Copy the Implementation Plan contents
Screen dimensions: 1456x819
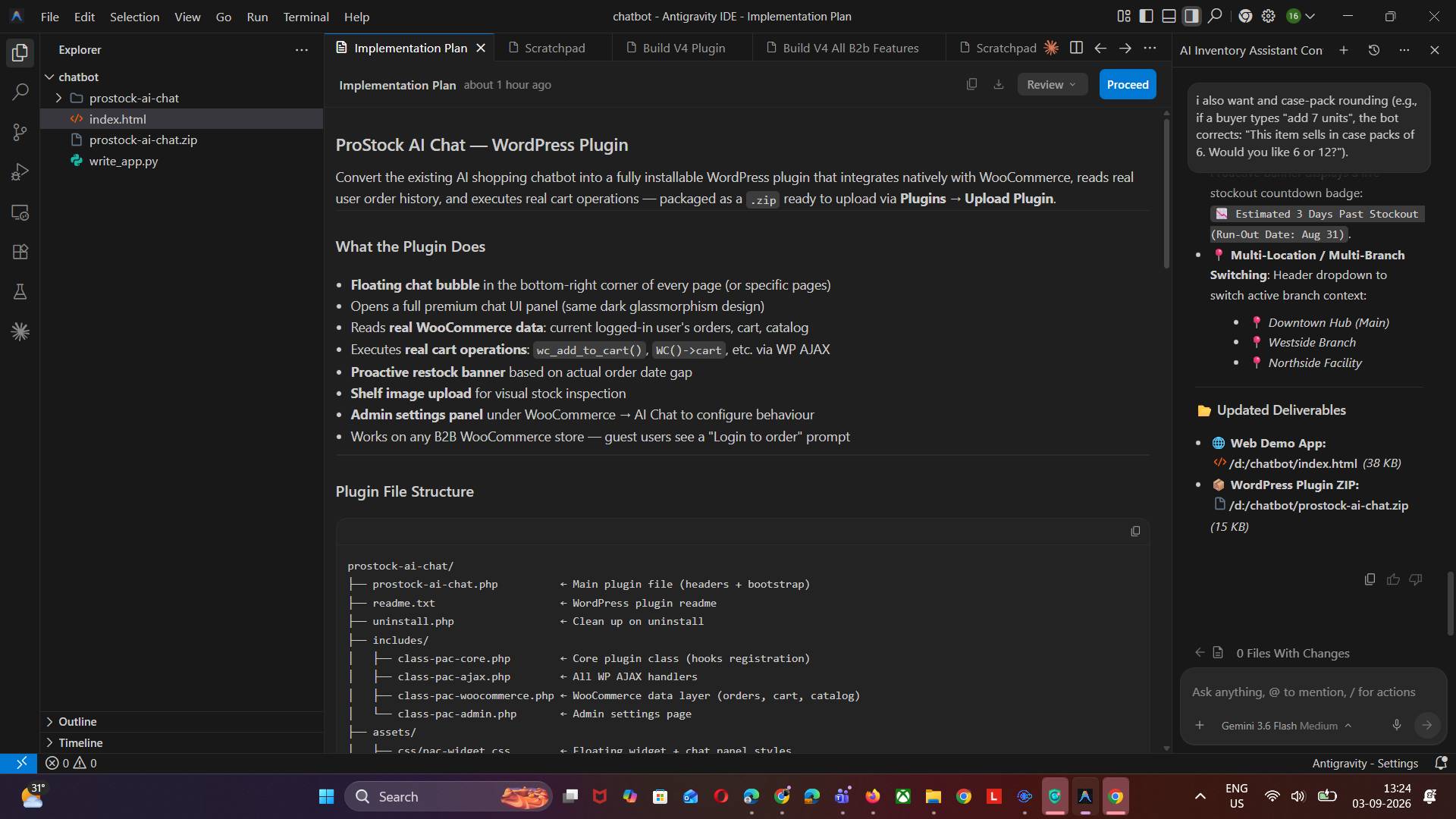click(971, 84)
